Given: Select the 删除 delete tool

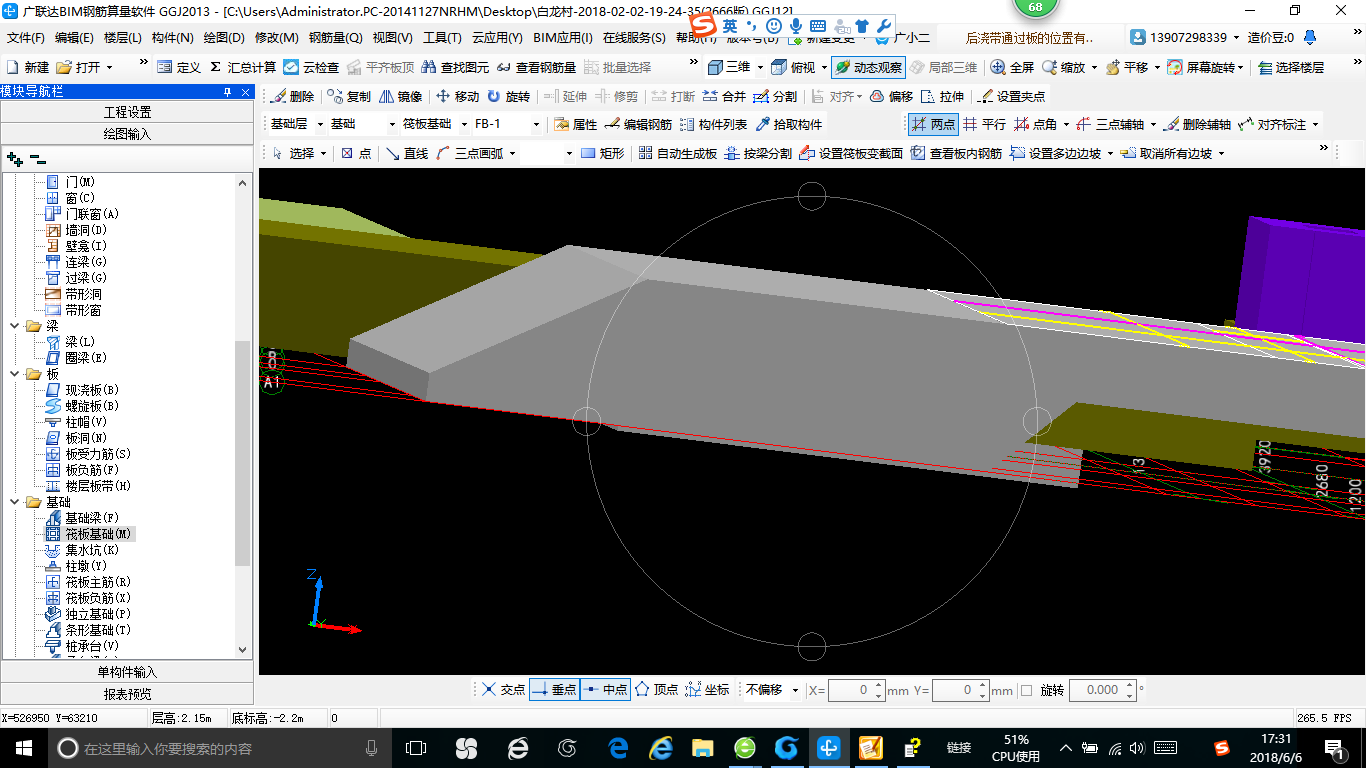Looking at the screenshot, I should tap(292, 97).
